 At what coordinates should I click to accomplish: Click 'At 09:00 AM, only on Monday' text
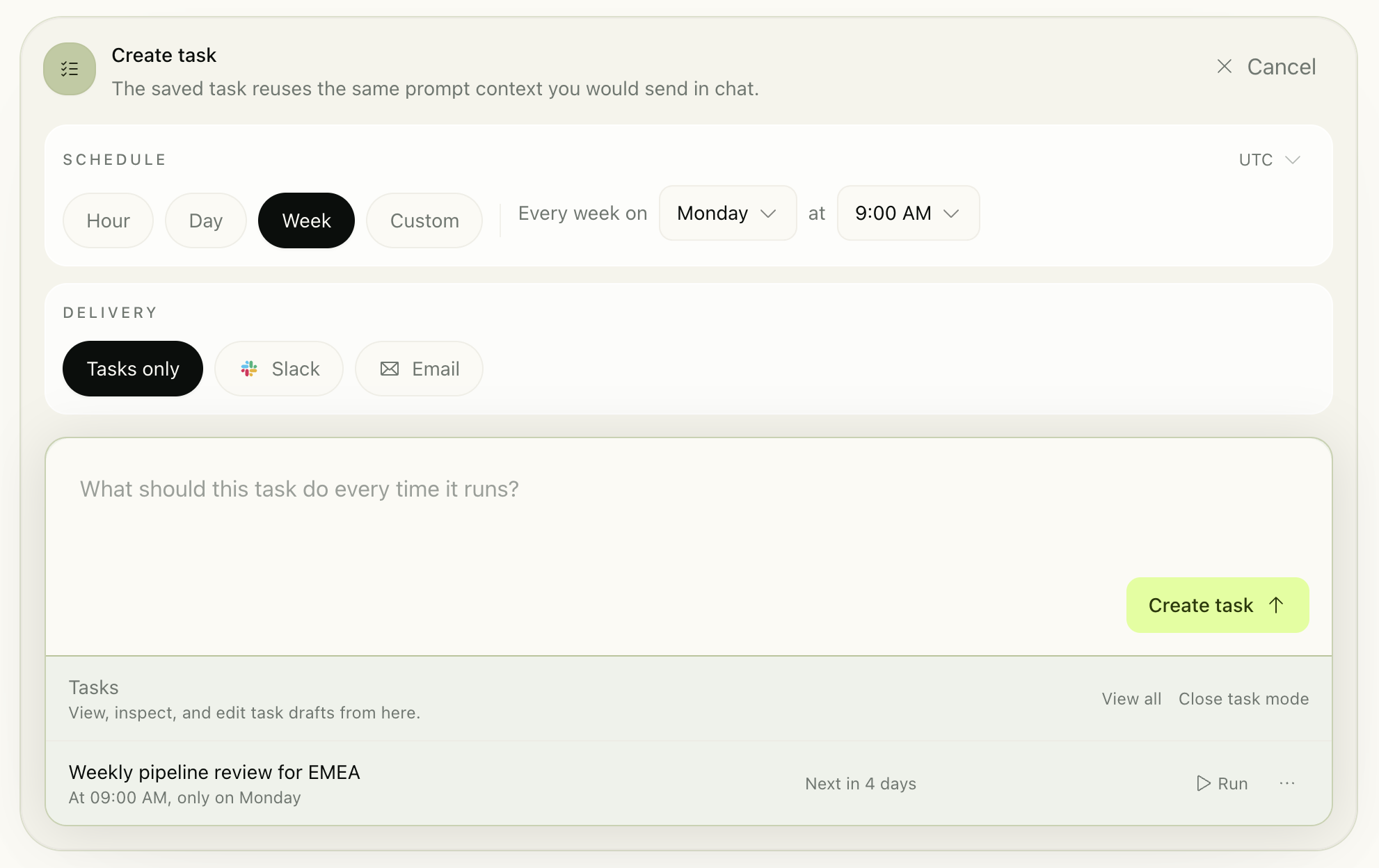coord(184,798)
